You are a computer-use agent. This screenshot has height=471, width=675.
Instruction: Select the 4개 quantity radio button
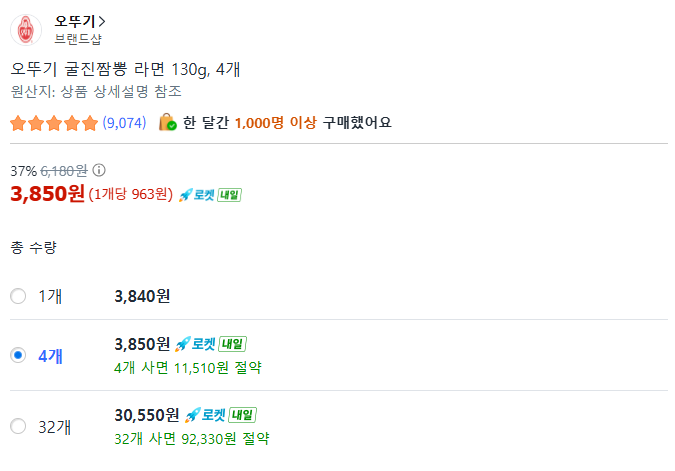pyautogui.click(x=18, y=355)
